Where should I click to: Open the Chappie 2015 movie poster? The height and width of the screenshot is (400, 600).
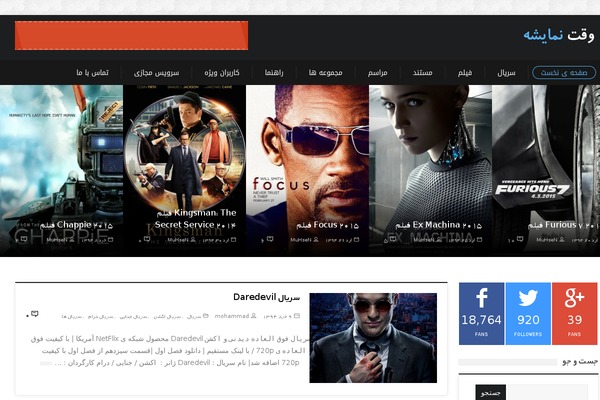[61, 170]
